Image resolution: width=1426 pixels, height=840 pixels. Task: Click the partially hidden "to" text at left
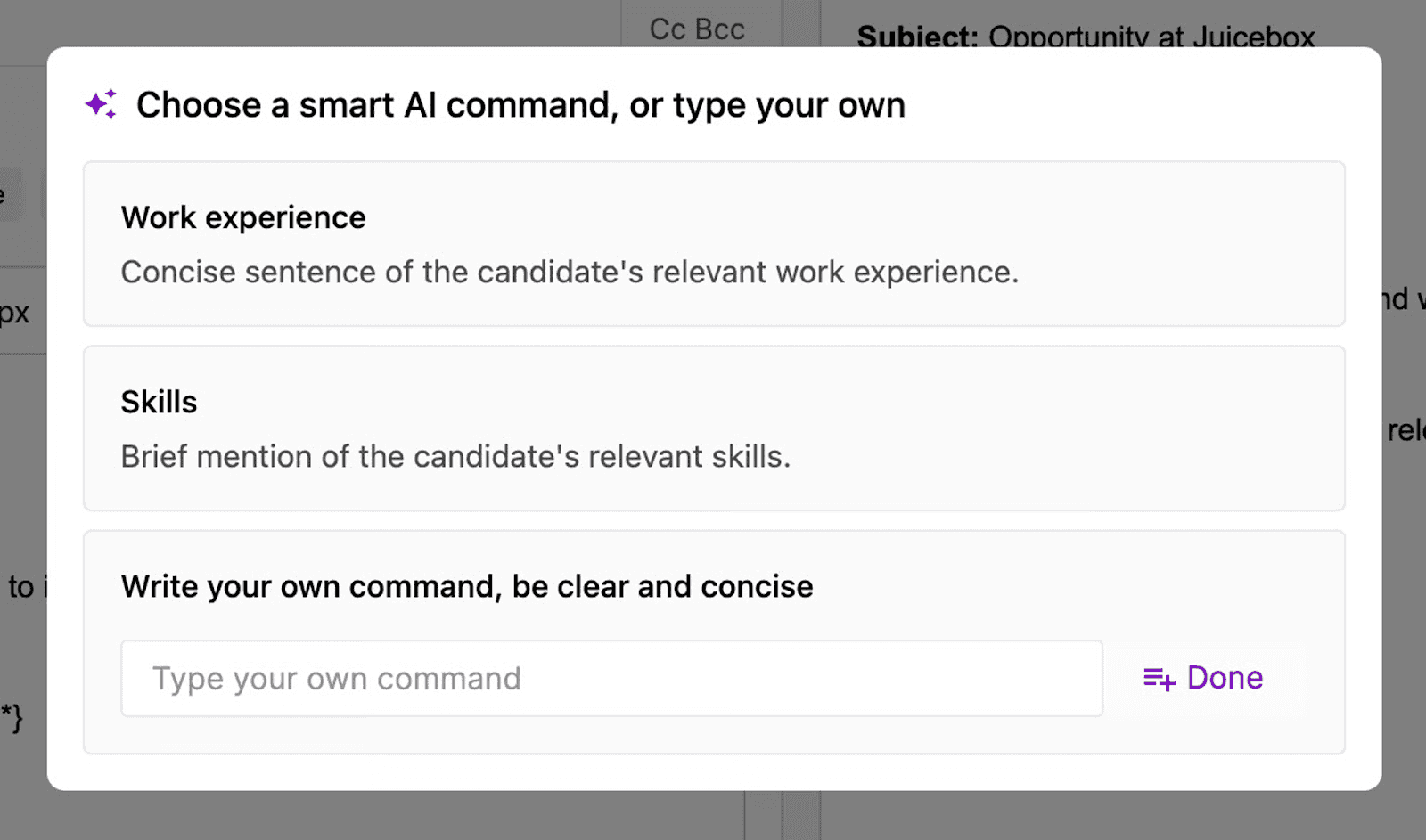point(21,586)
